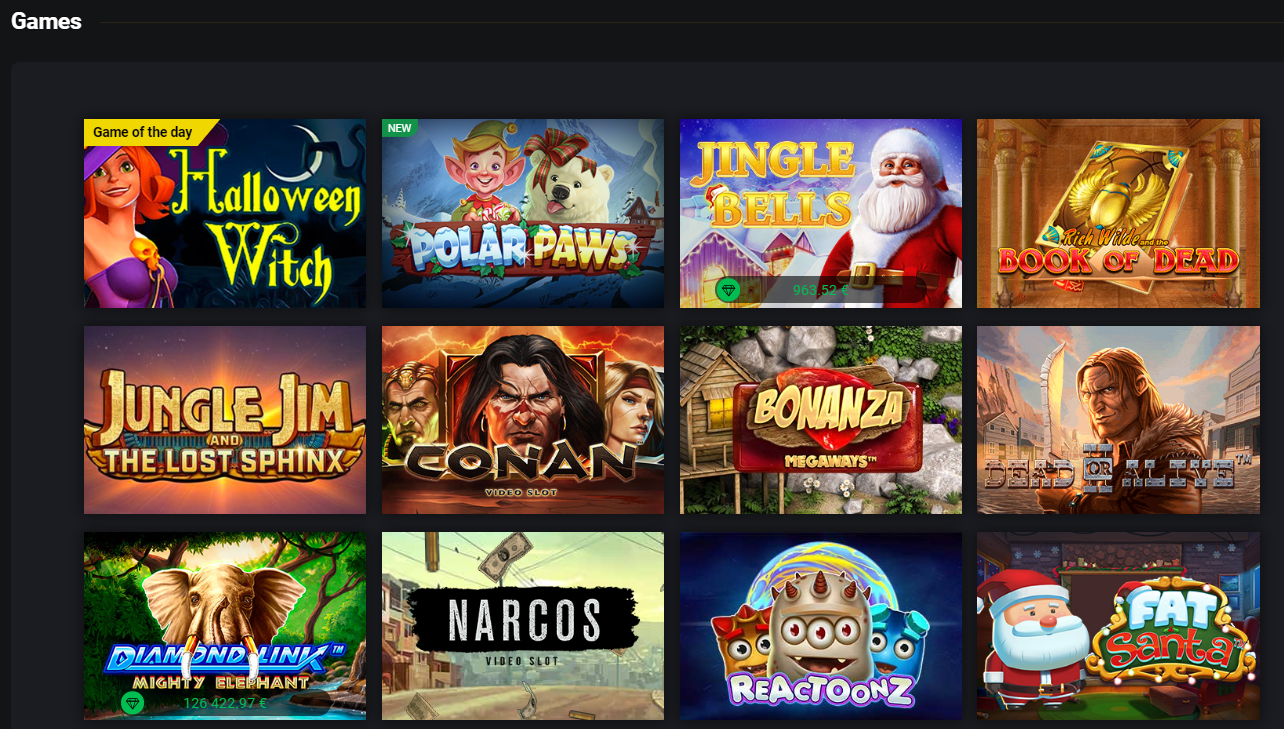Click the NEW badge on Polar Paws
This screenshot has width=1284, height=729.
[400, 128]
